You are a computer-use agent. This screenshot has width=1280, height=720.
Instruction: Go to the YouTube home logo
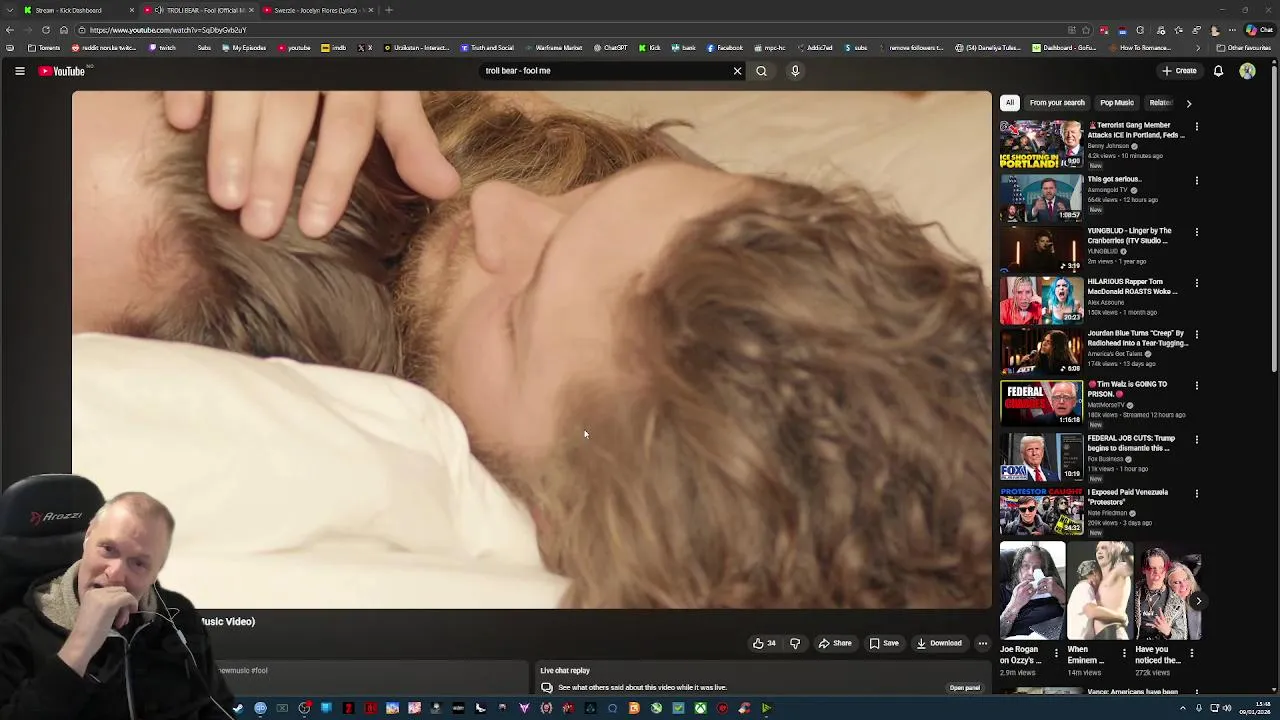62,71
